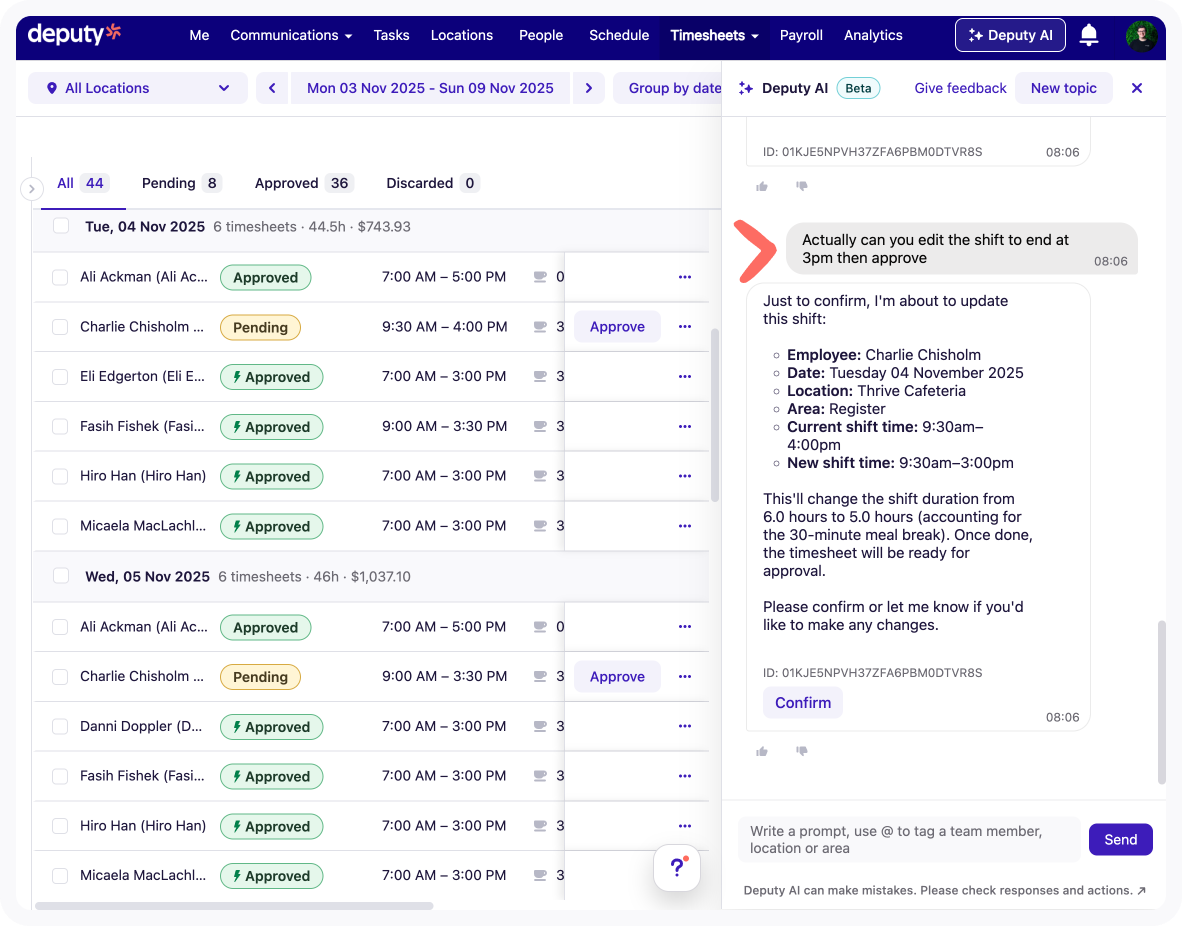Select all Tue, 04 Nov 2025 timesheets checkbox
The height and width of the screenshot is (926, 1182).
[x=61, y=227]
